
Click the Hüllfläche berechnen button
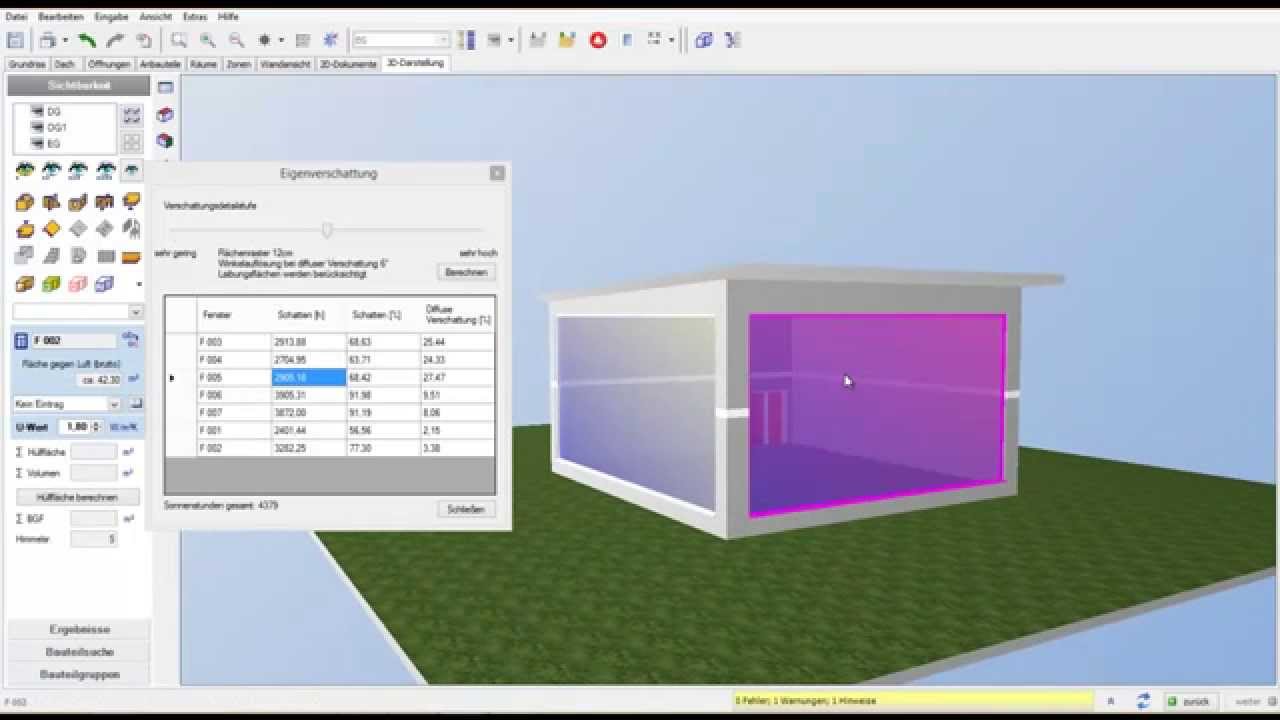point(77,497)
